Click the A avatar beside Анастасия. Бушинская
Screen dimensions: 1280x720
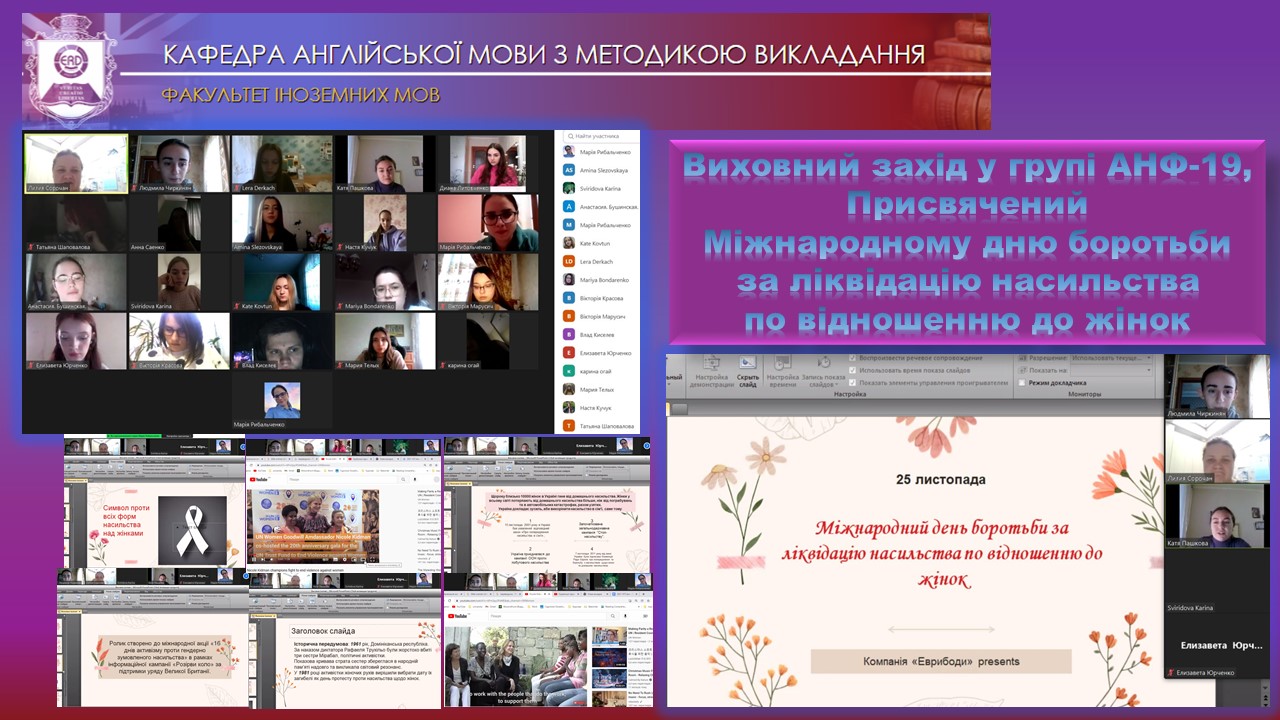point(568,206)
